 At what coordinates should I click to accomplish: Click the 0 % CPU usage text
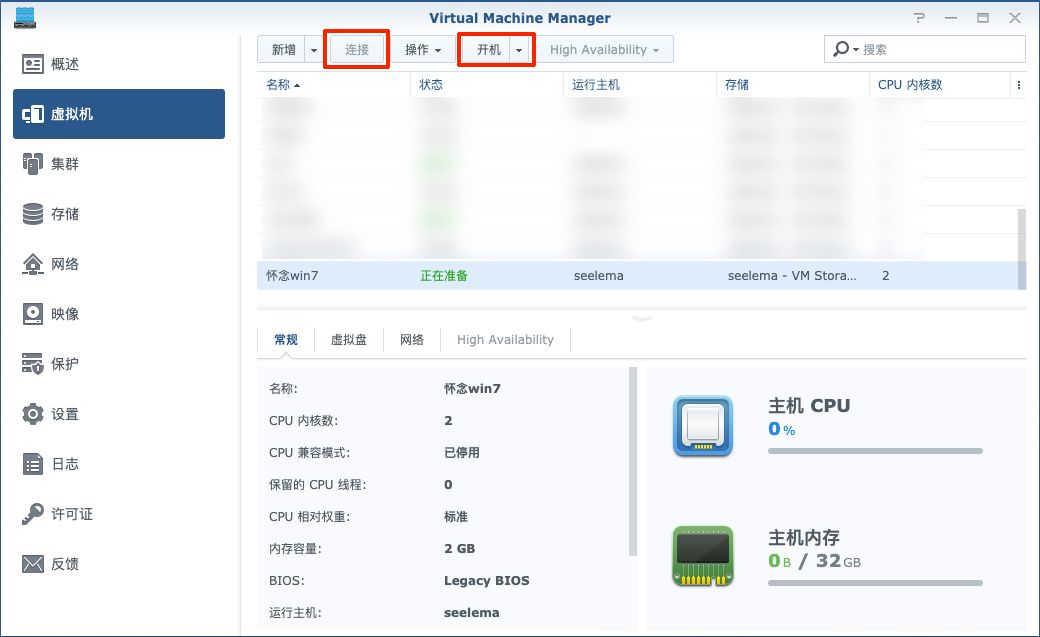(x=781, y=429)
